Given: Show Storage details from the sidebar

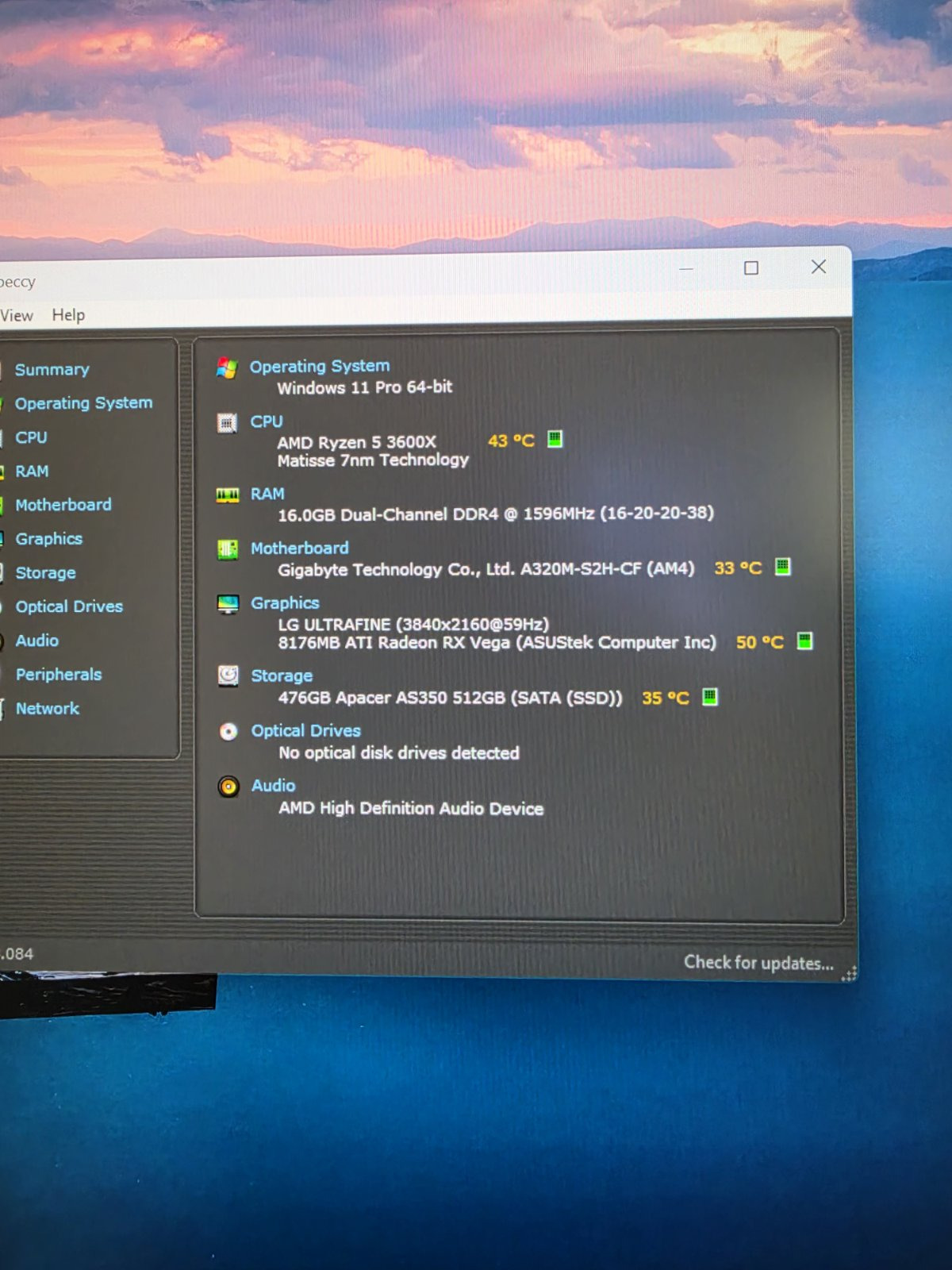Looking at the screenshot, I should pos(46,573).
